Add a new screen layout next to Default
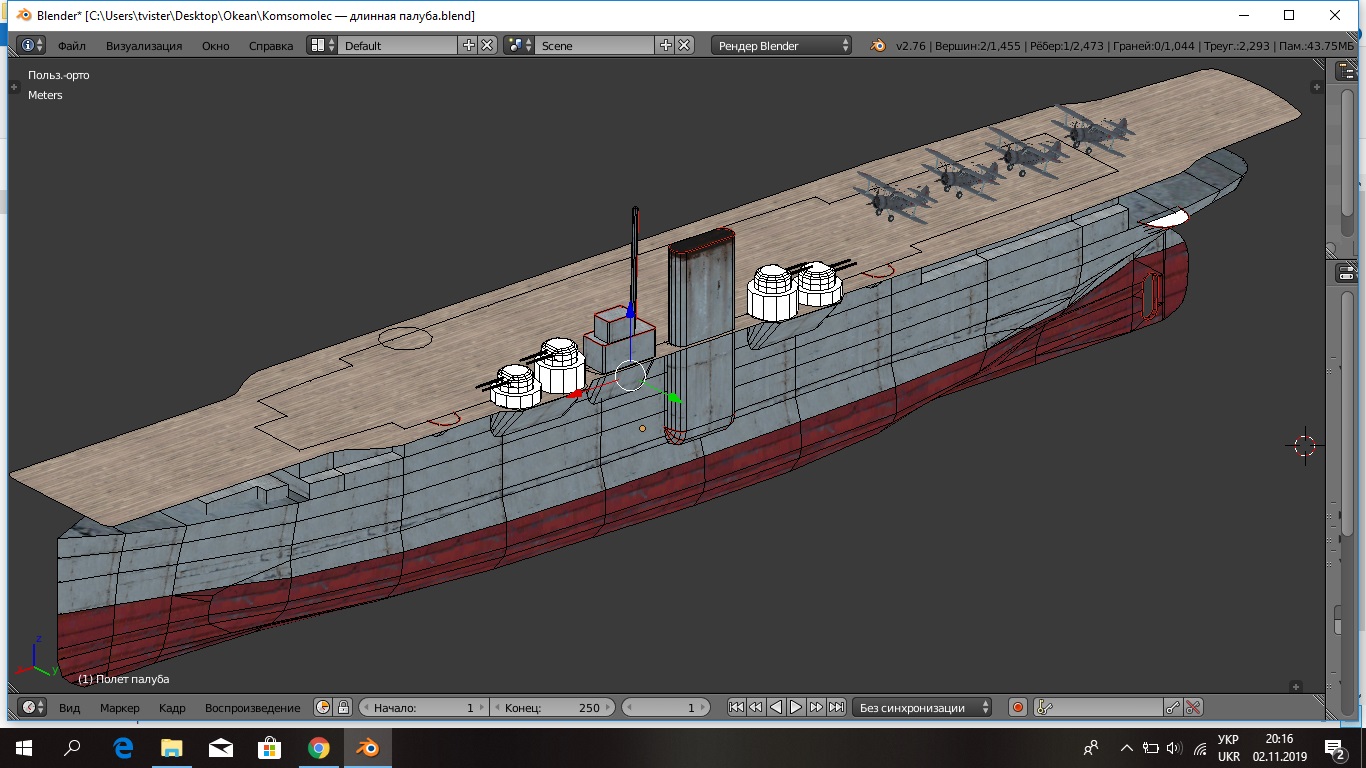 point(469,46)
